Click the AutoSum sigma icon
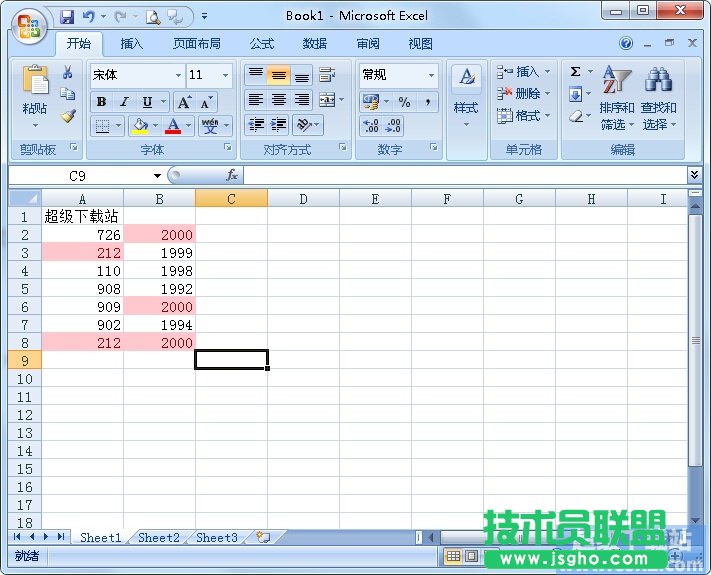711x575 pixels. 576,72
